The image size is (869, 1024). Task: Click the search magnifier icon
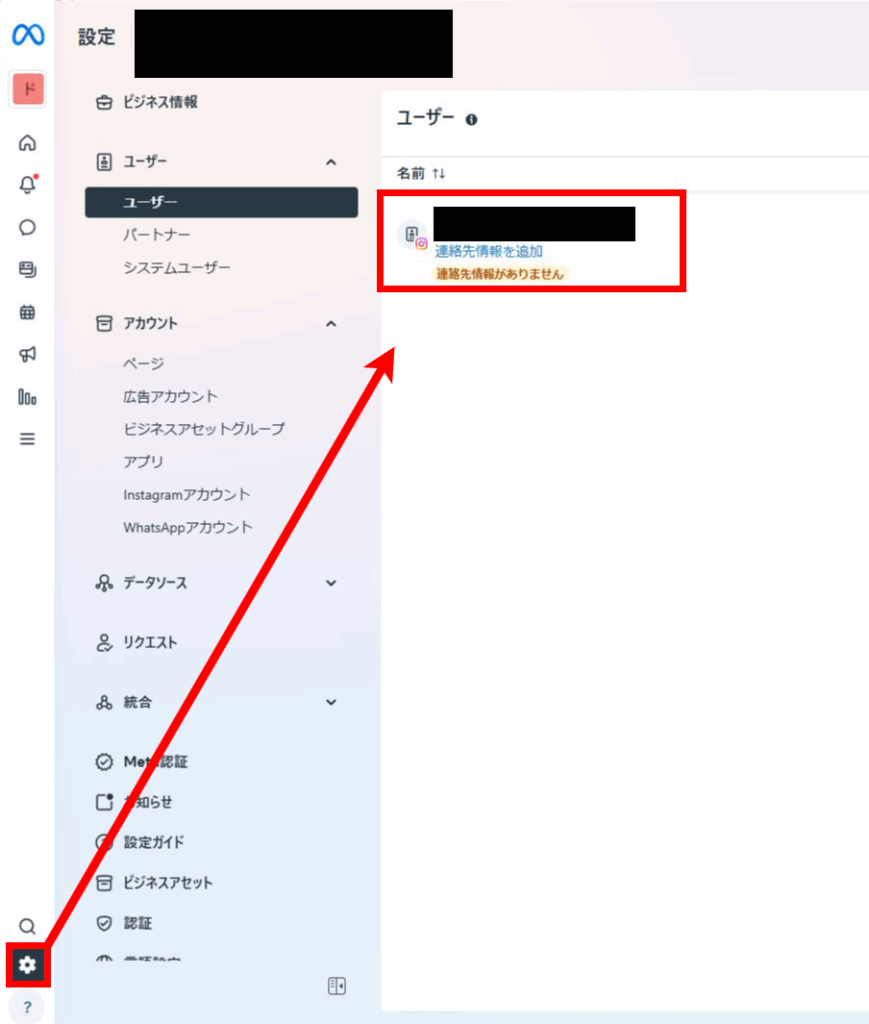point(27,926)
